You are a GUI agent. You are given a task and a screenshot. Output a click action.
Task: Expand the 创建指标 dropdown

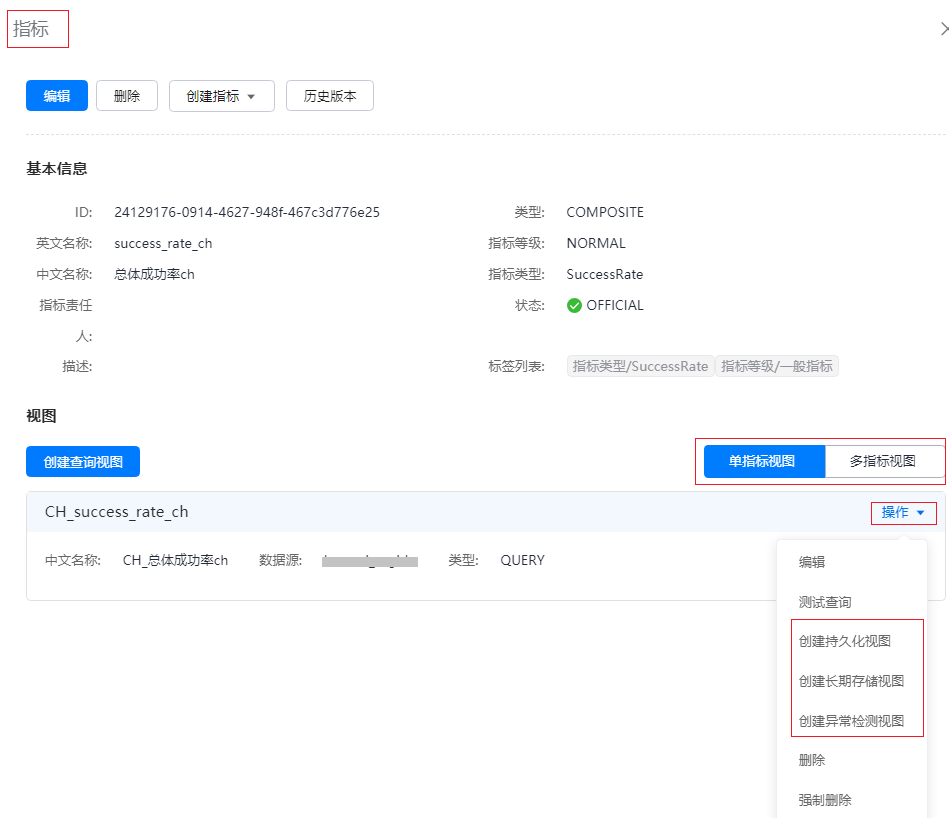coord(221,96)
